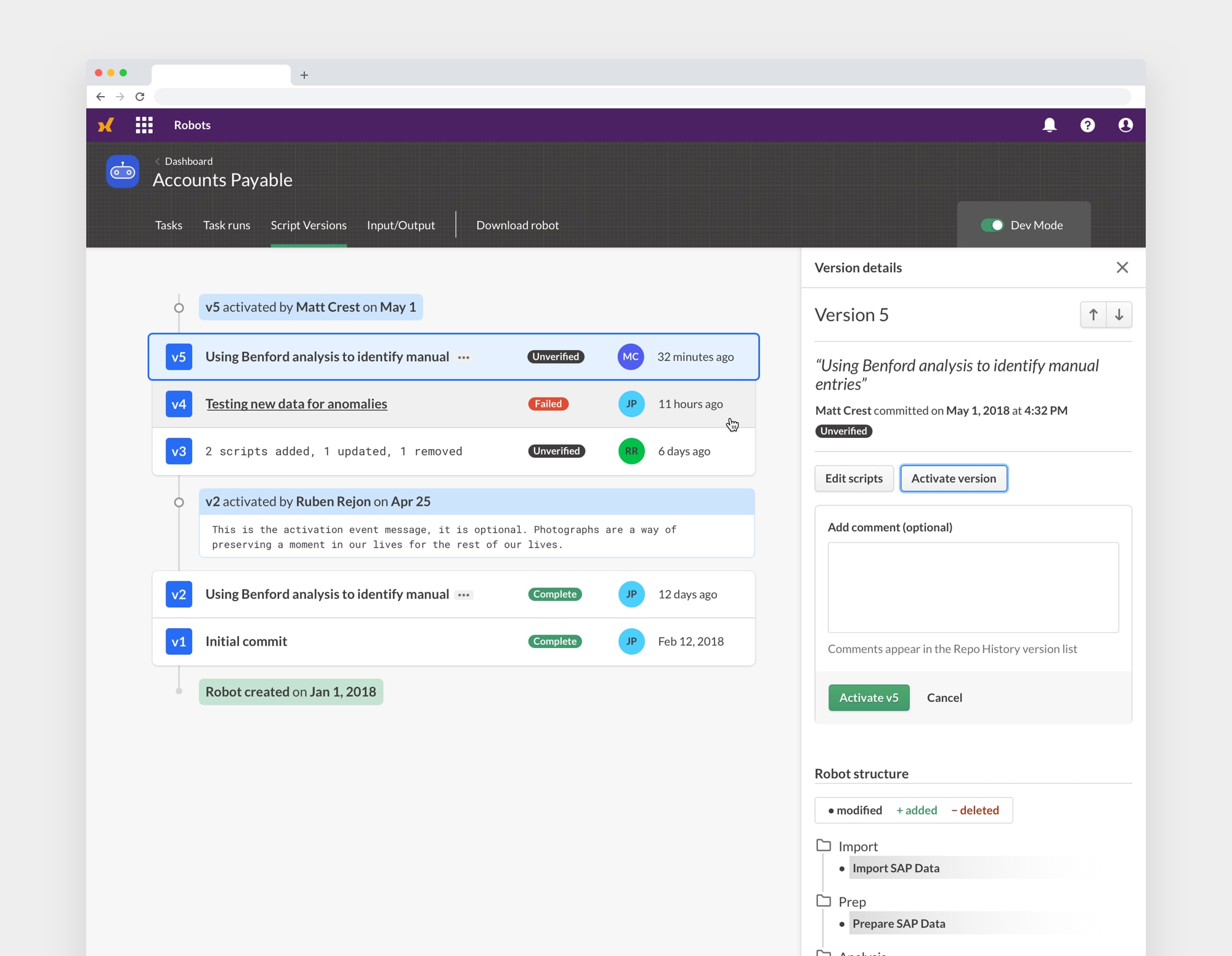Toggle Dev Mode switch
This screenshot has height=956, width=1232.
(x=992, y=225)
